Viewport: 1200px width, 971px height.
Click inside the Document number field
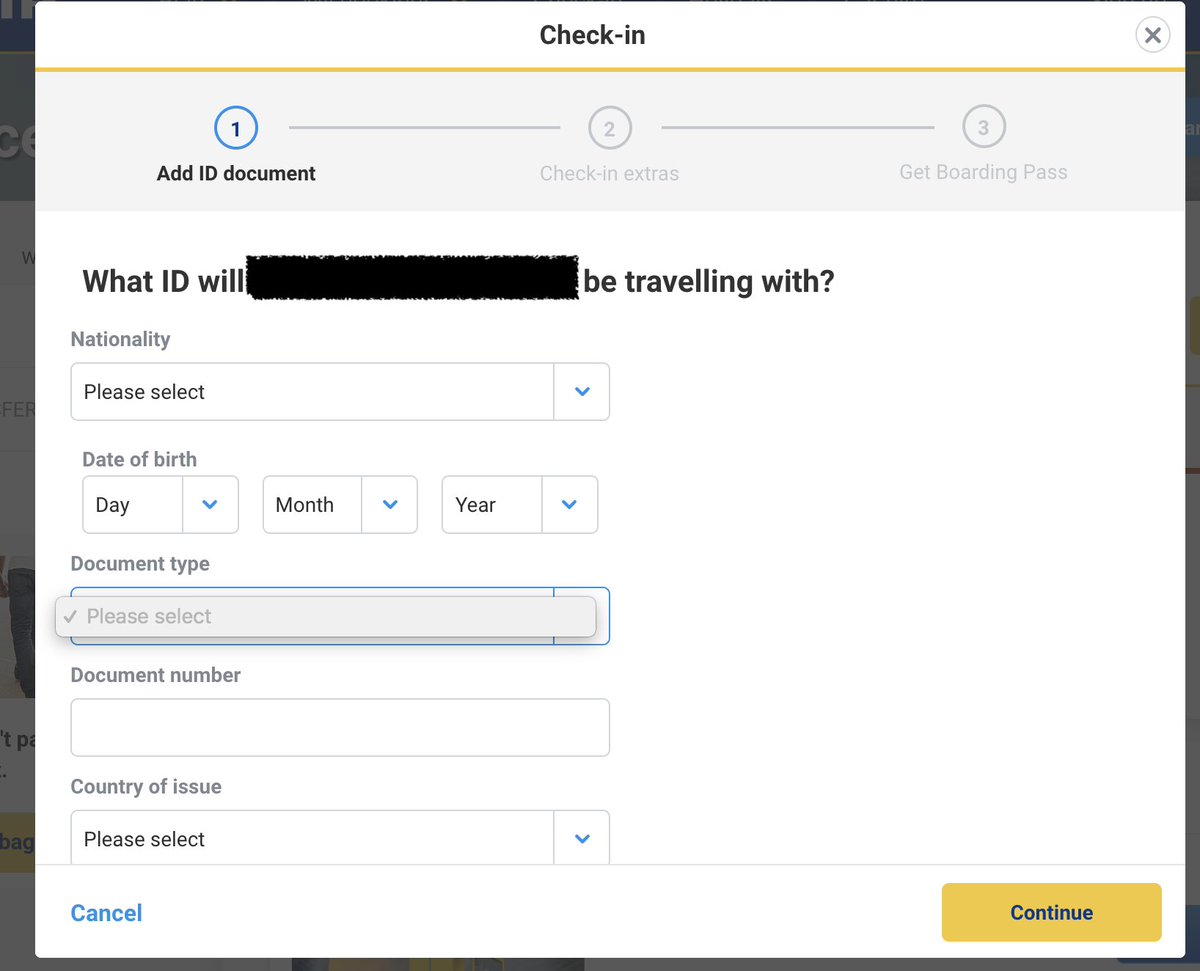(x=340, y=728)
